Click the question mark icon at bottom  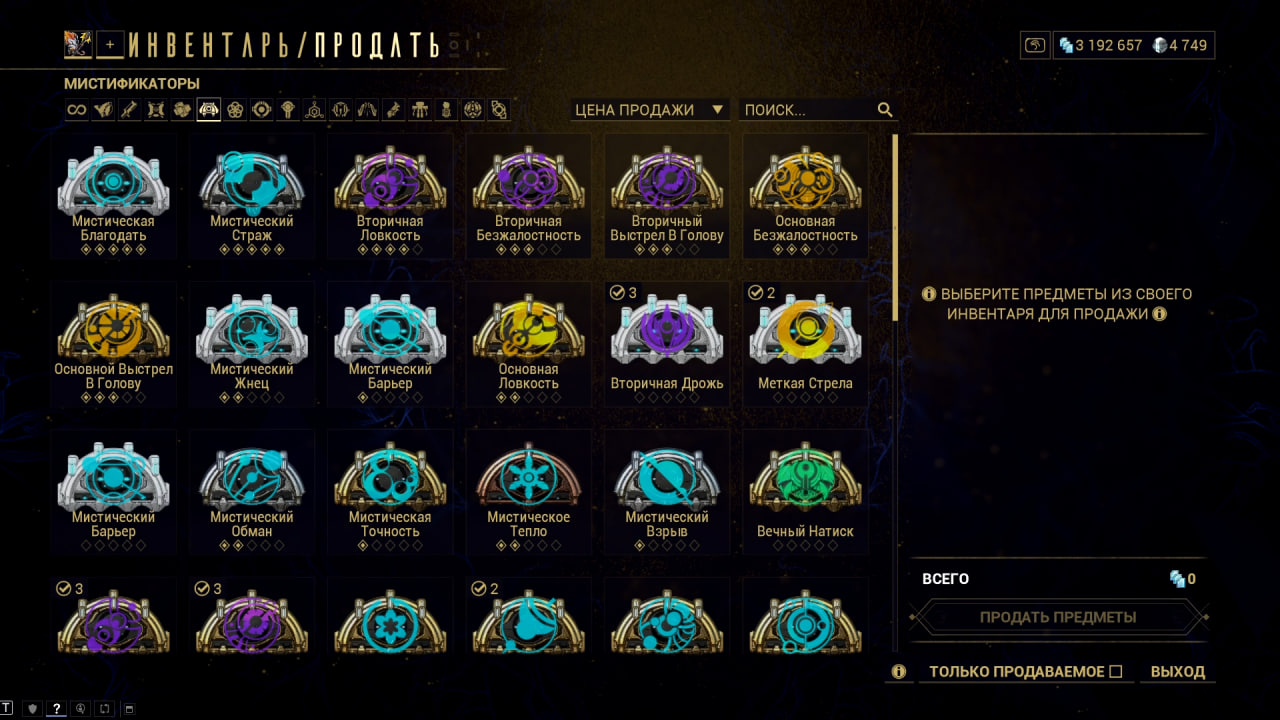click(57, 709)
